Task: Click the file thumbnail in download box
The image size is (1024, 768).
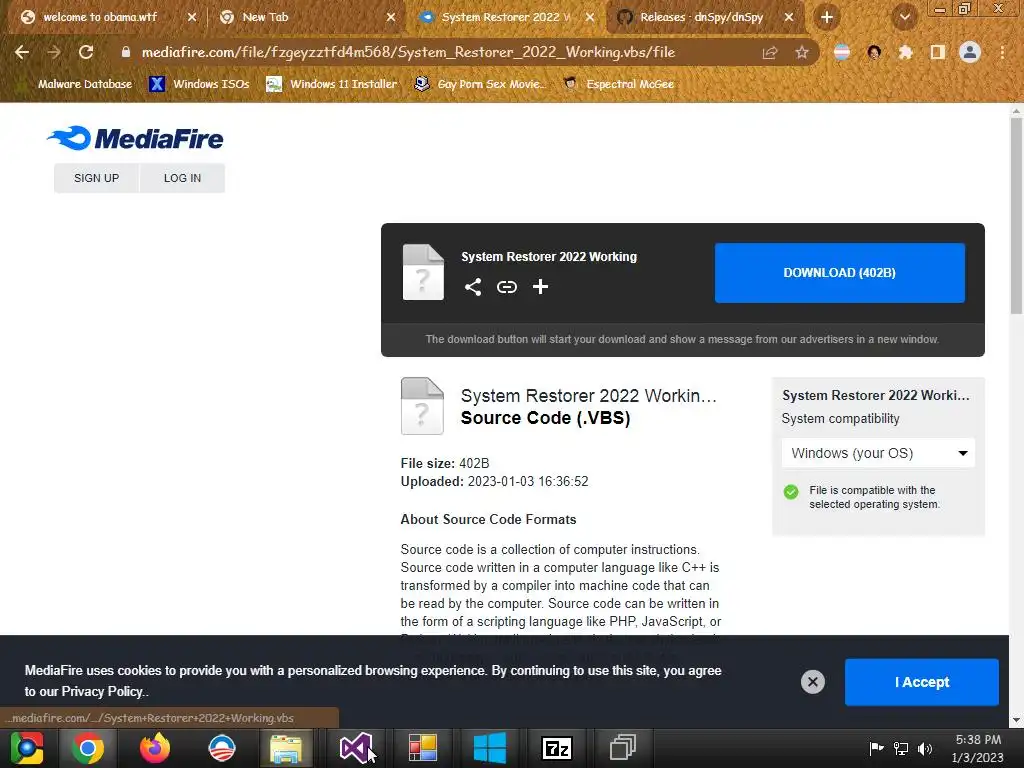Action: point(423,272)
